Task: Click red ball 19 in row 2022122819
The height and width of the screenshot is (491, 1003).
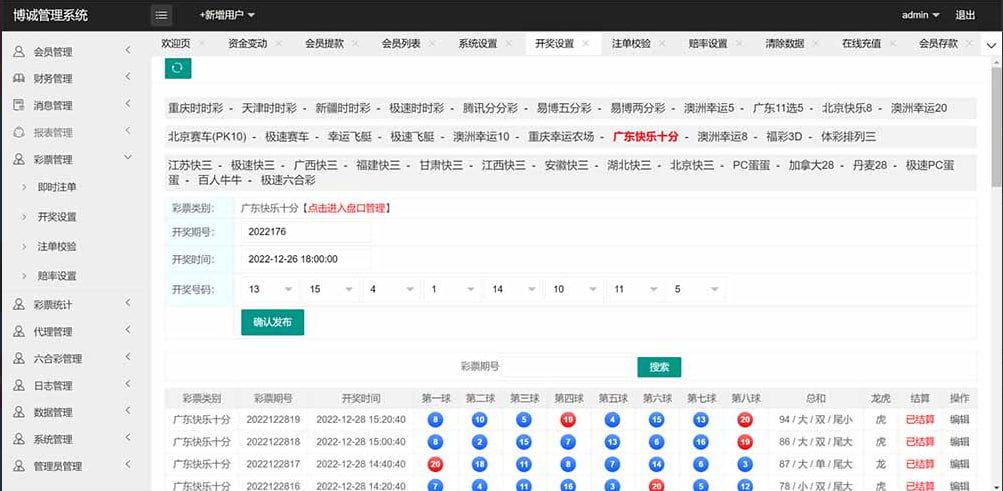Action: 567,420
